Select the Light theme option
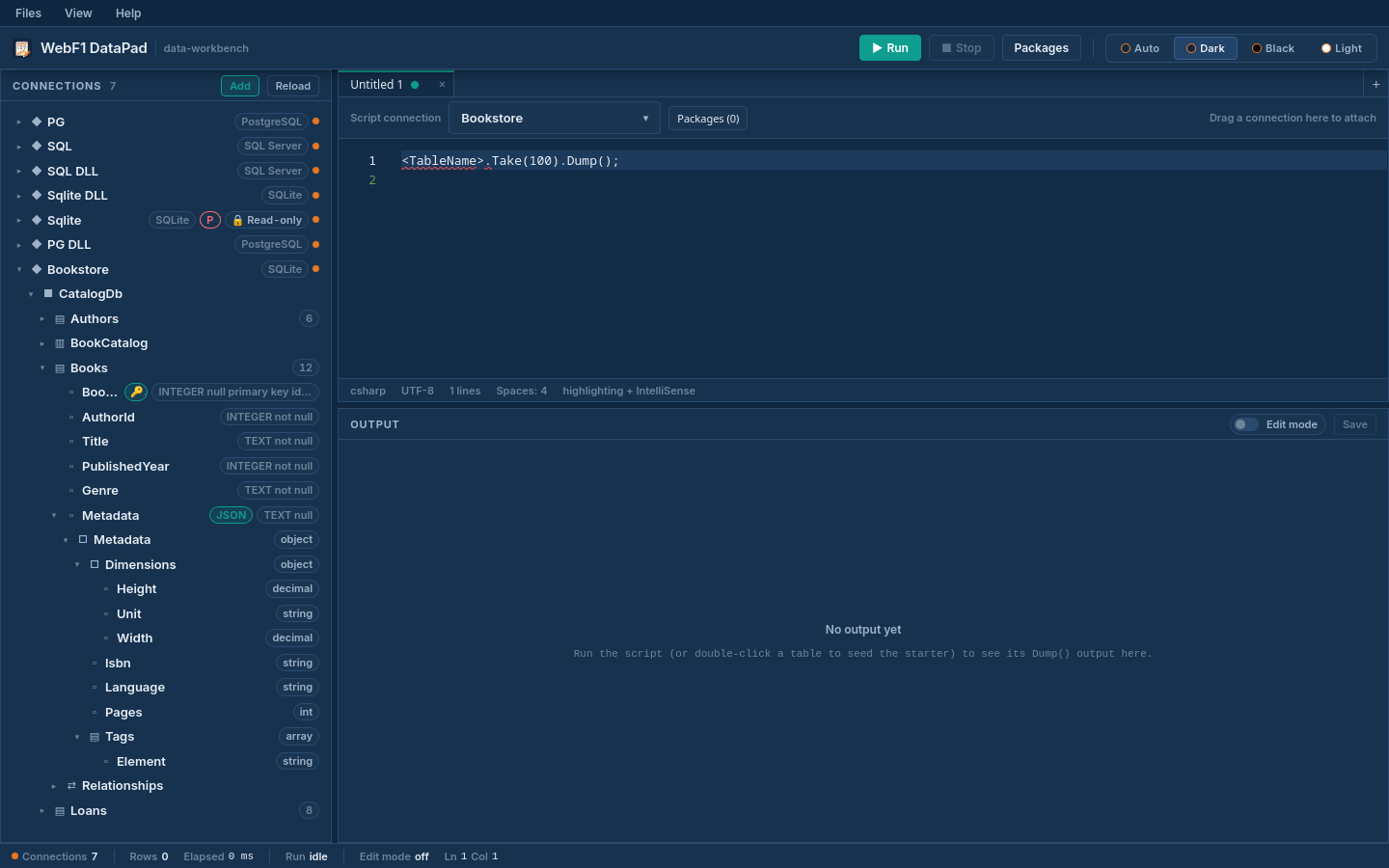Viewport: 1389px width, 868px height. [x=1341, y=48]
